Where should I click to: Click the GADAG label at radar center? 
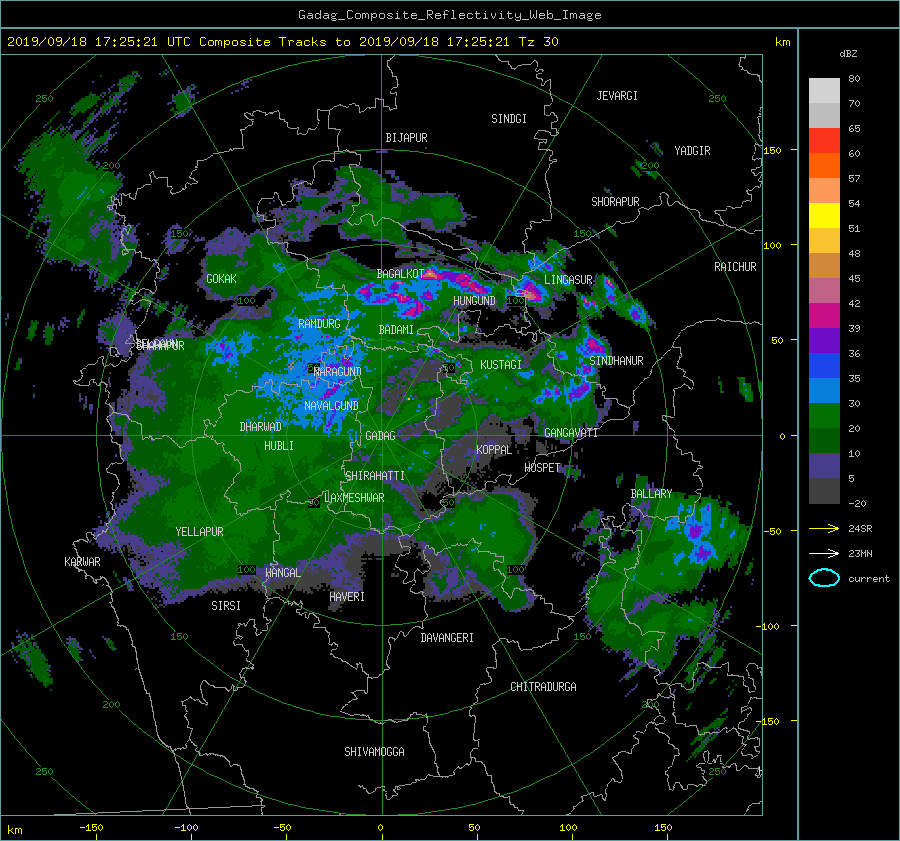coord(380,436)
